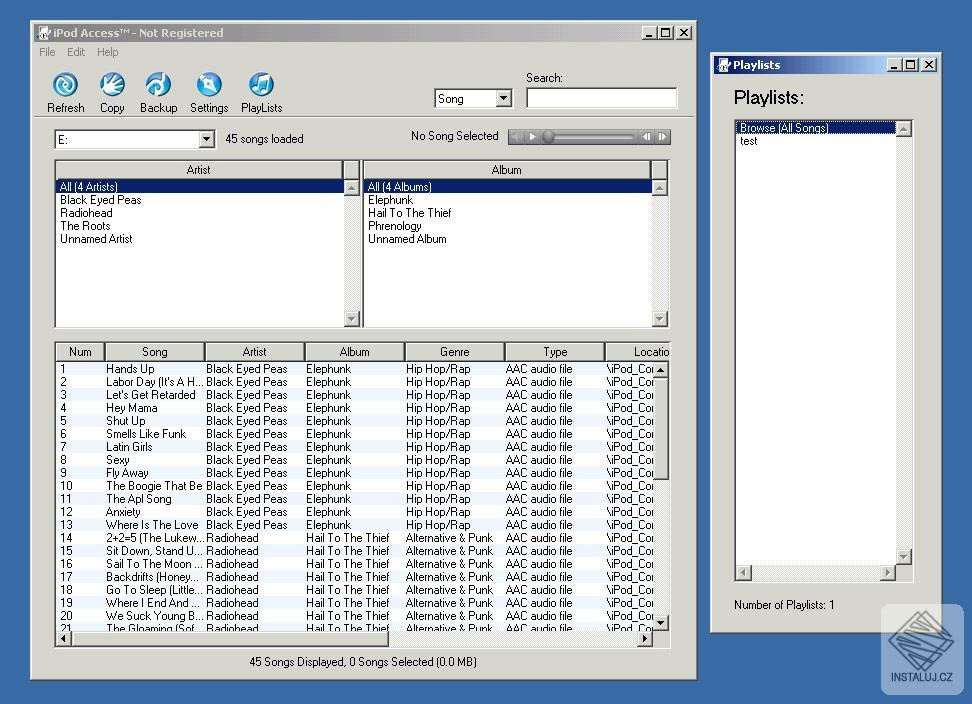The width and height of the screenshot is (972, 704).
Task: Sort the song table by Genre column
Action: pyautogui.click(x=454, y=352)
